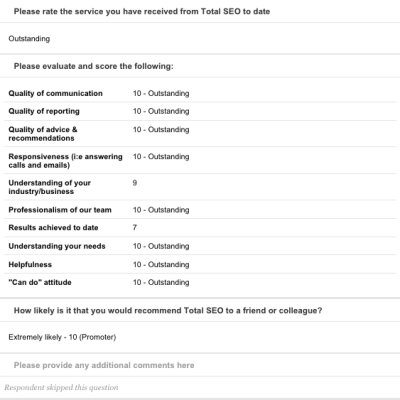Select the 'Quality of communication' row label

[x=55, y=93]
